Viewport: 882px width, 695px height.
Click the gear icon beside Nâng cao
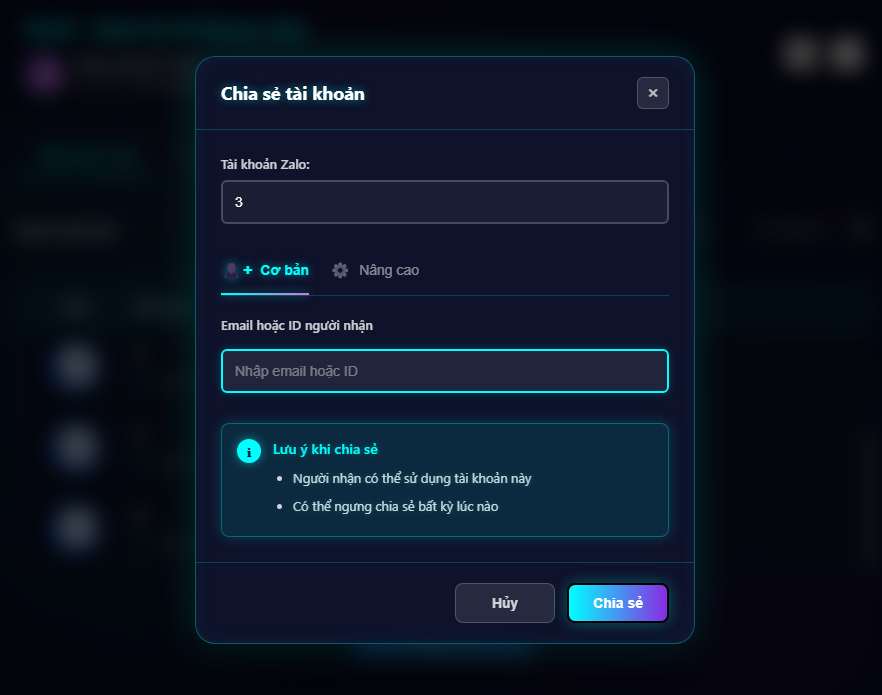click(x=340, y=270)
